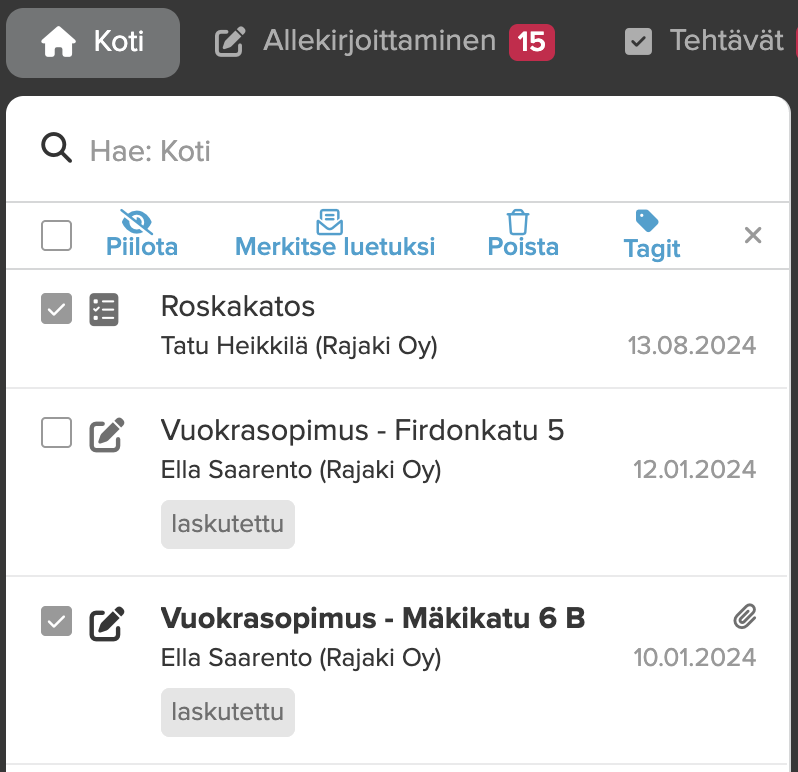Open the Tehtävät tab
Image resolution: width=798 pixels, height=772 pixels.
click(706, 42)
